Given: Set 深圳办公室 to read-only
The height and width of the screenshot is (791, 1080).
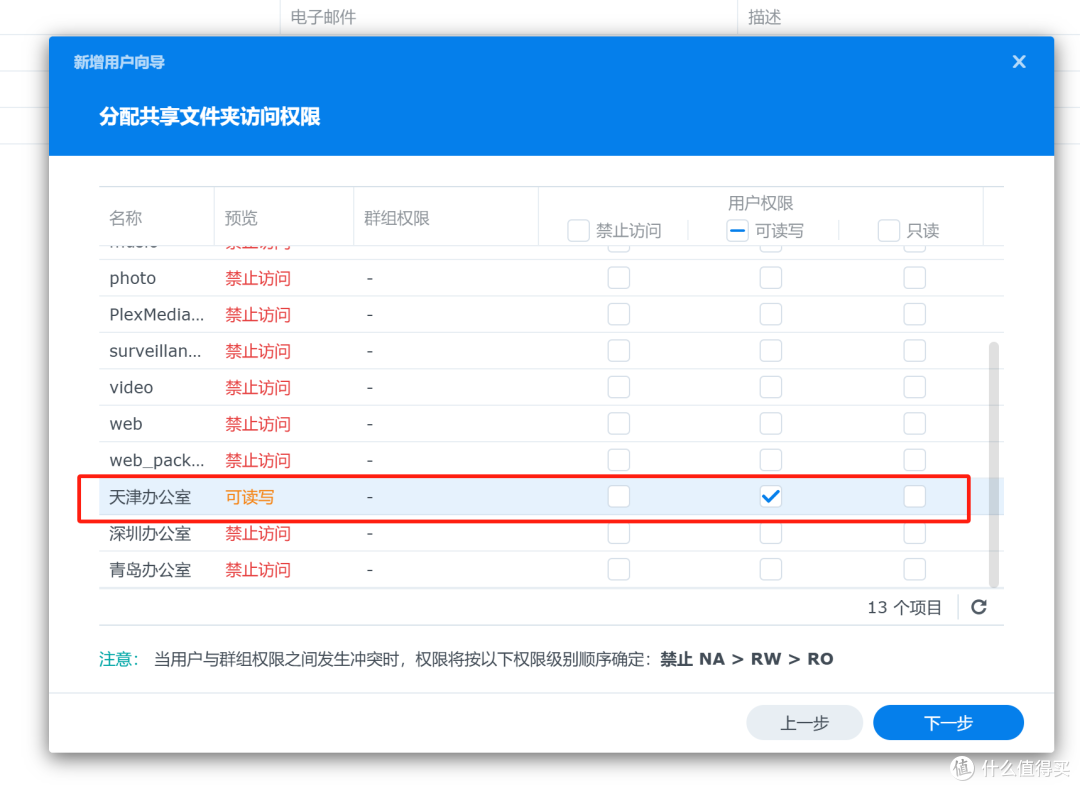Looking at the screenshot, I should (x=915, y=533).
